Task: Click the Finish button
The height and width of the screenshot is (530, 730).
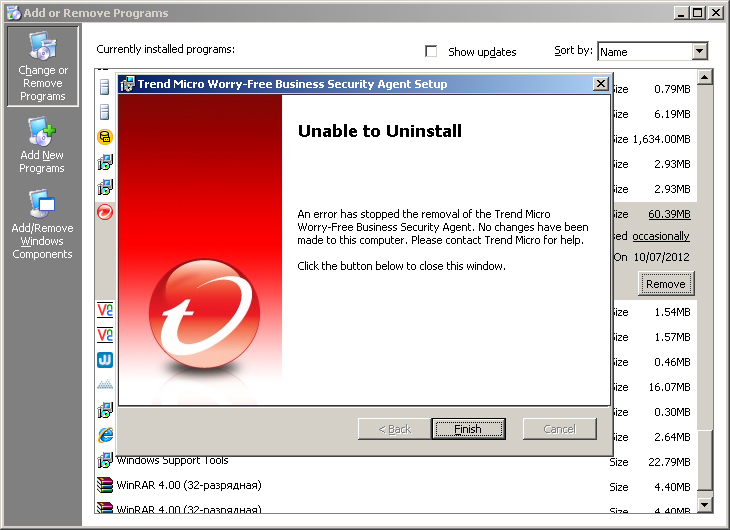Action: point(468,429)
